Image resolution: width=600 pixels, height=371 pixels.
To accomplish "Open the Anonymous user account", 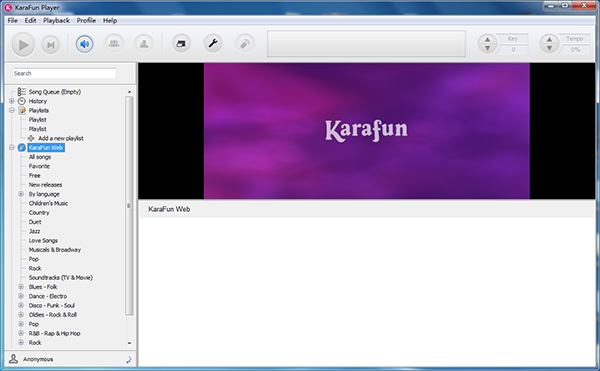I will (x=38, y=359).
